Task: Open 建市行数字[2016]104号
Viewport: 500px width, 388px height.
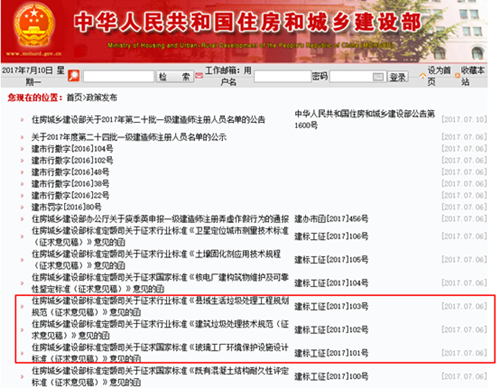Action: pyautogui.click(x=72, y=149)
